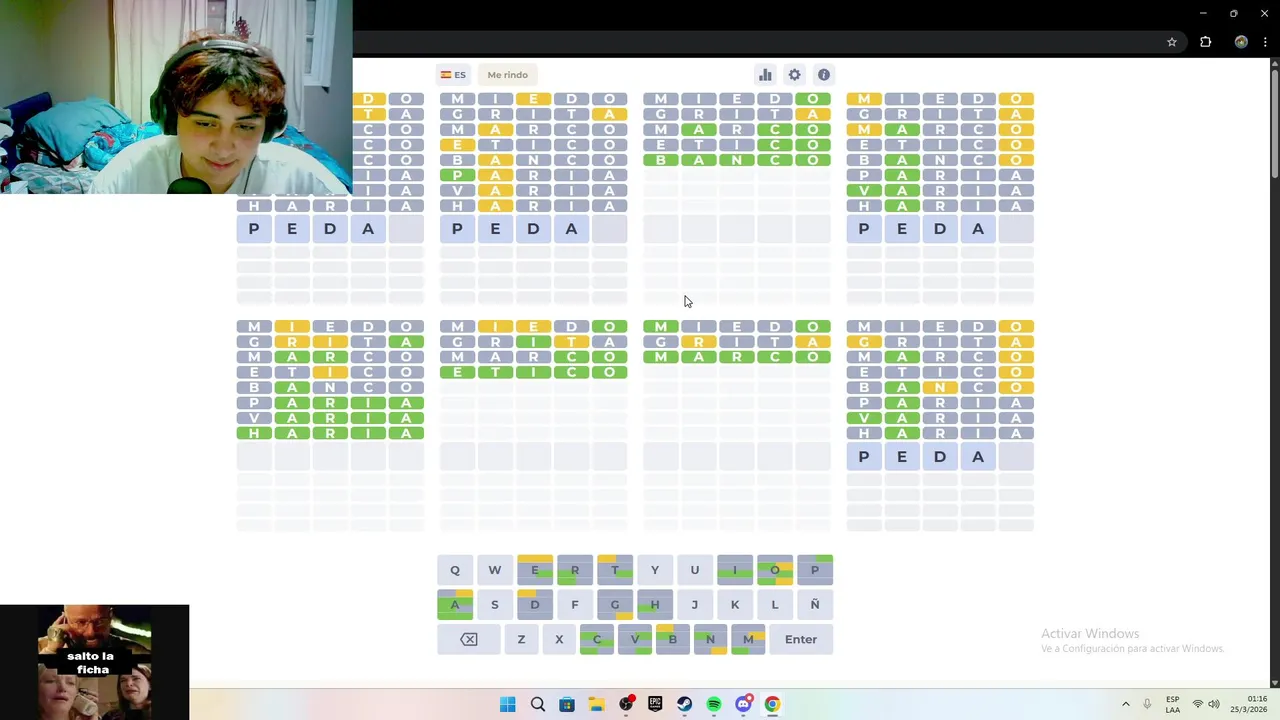Viewport: 1280px width, 720px height.
Task: Click the microphone icon in the system tray
Action: point(1147,705)
